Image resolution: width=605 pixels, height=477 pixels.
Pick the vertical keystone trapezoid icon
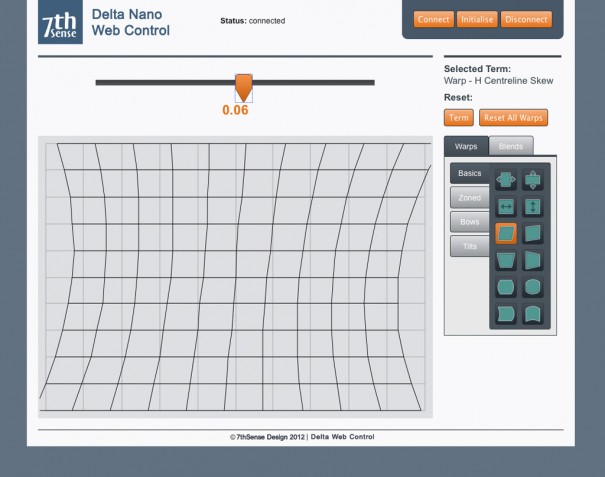pyautogui.click(x=533, y=261)
